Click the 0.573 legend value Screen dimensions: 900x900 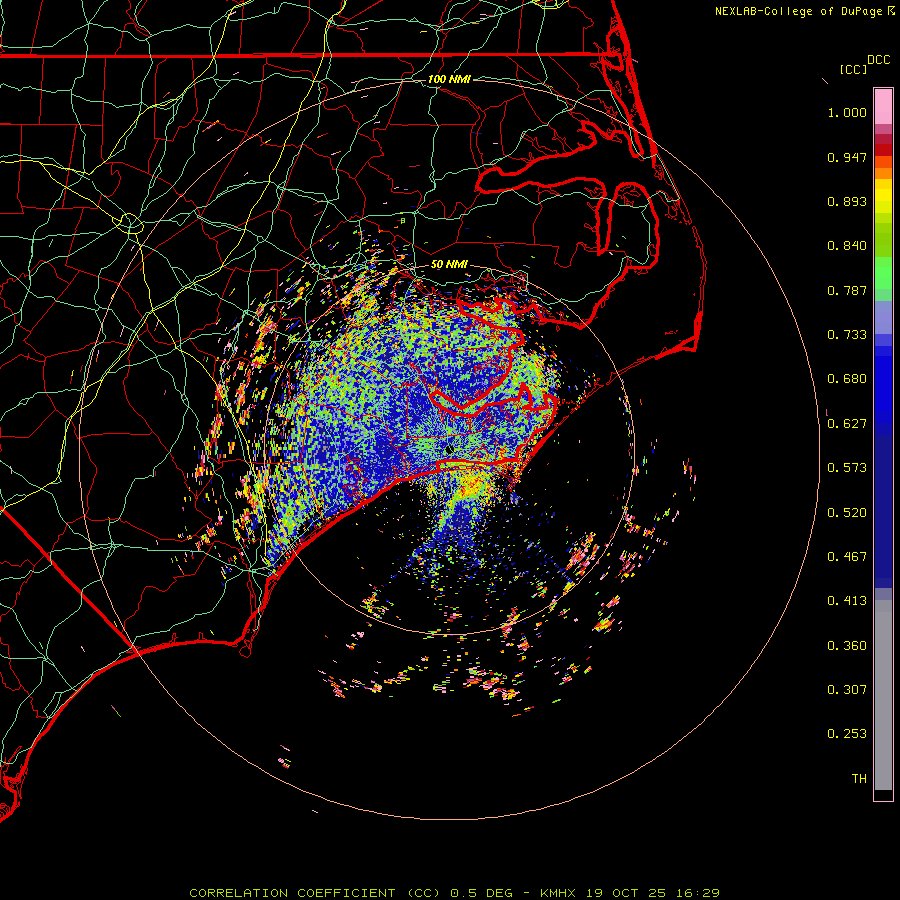[x=847, y=468]
